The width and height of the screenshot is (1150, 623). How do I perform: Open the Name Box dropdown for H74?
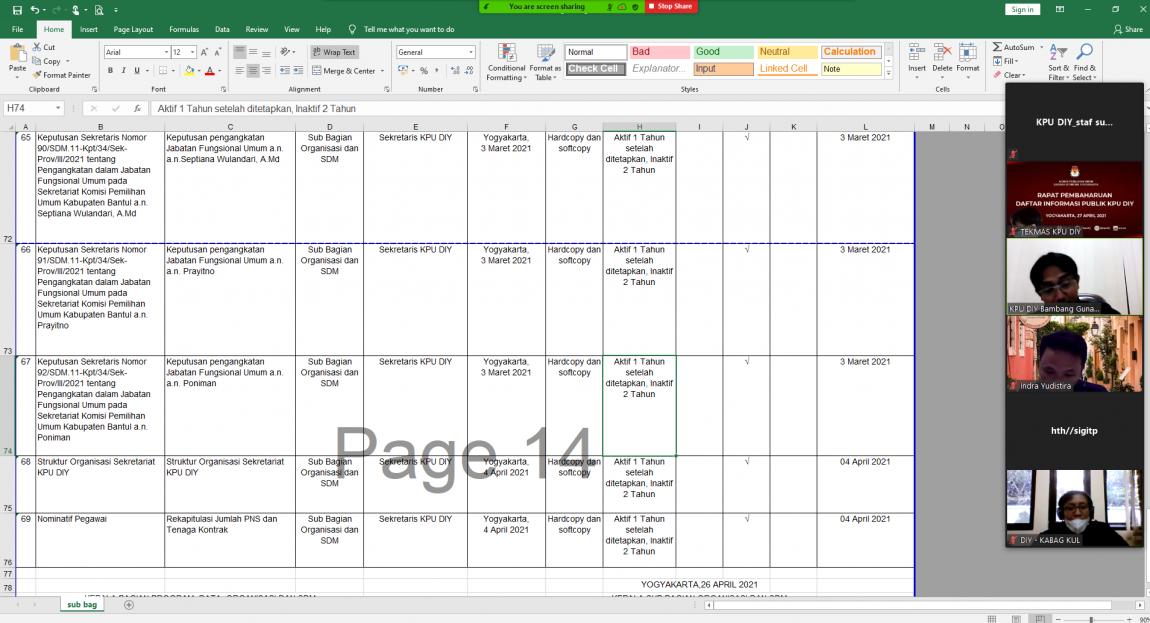click(x=59, y=108)
